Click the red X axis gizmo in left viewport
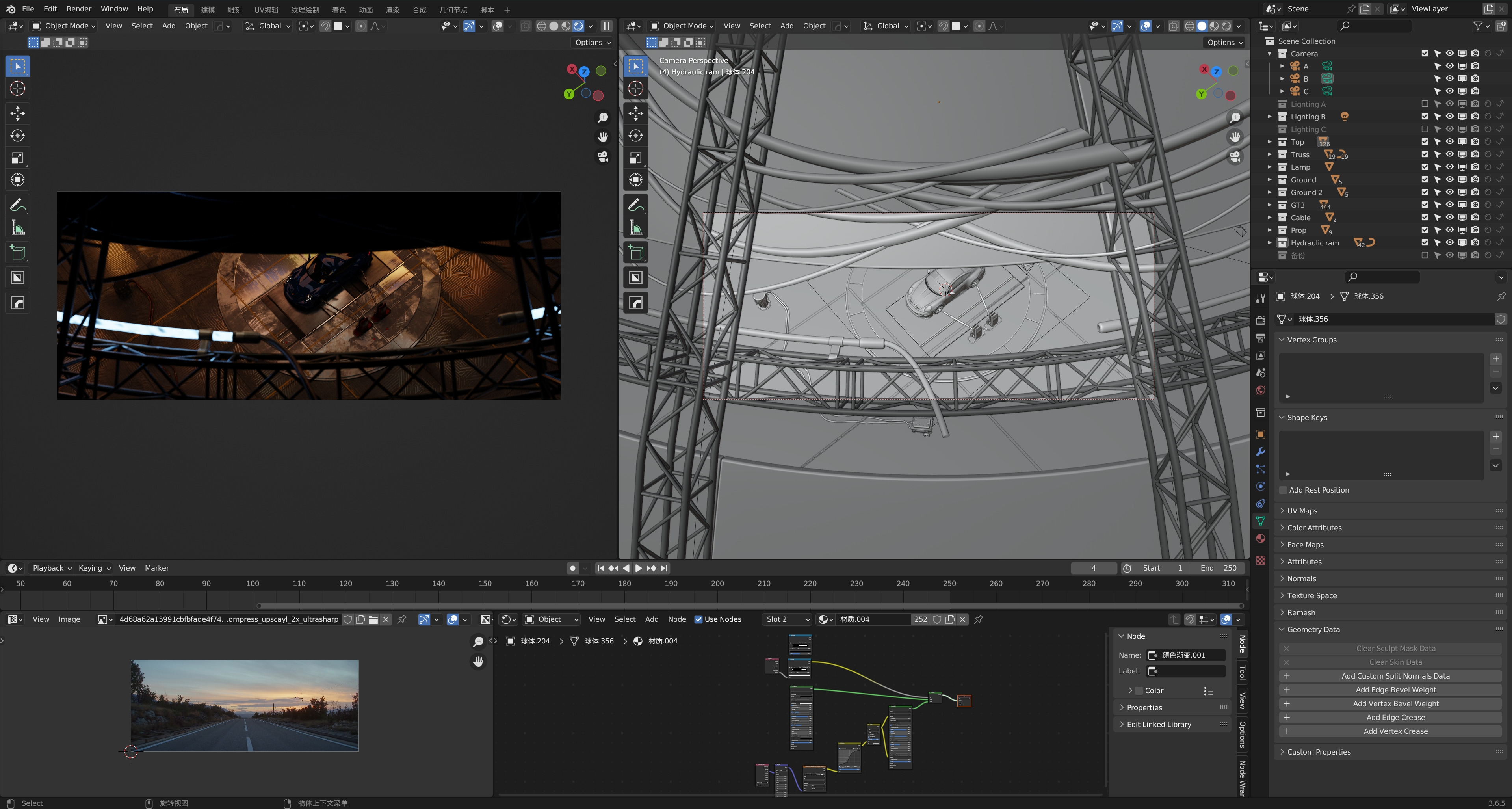 572,69
